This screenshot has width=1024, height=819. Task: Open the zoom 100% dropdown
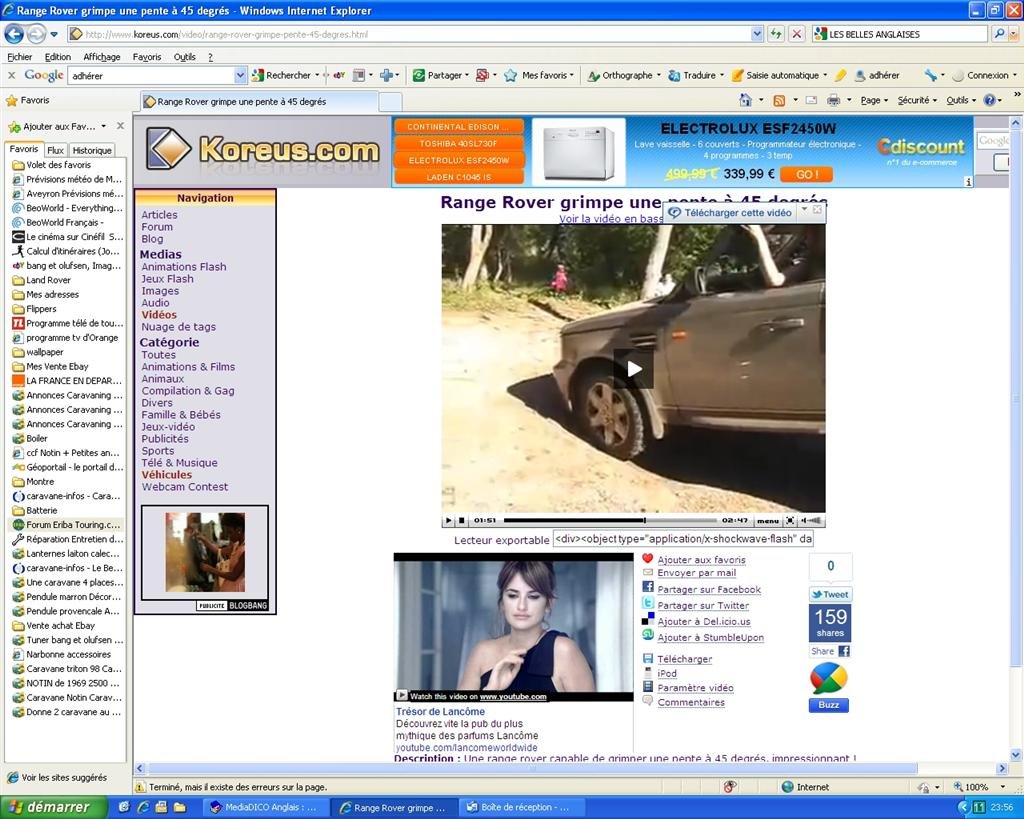click(x=1002, y=787)
